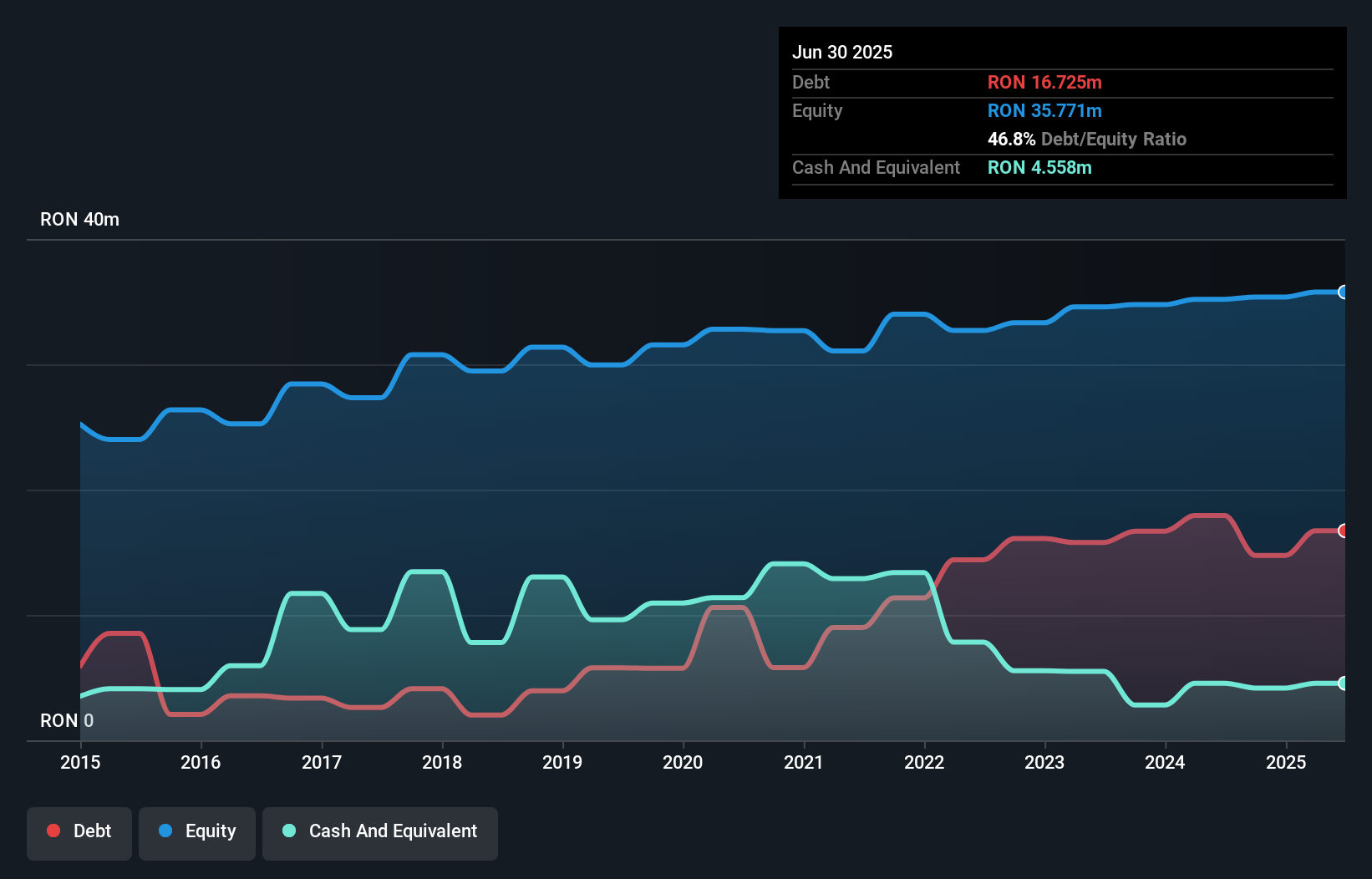Expand details on the Debt/Equity Ratio row
This screenshot has height=879, width=1372.
[1087, 139]
